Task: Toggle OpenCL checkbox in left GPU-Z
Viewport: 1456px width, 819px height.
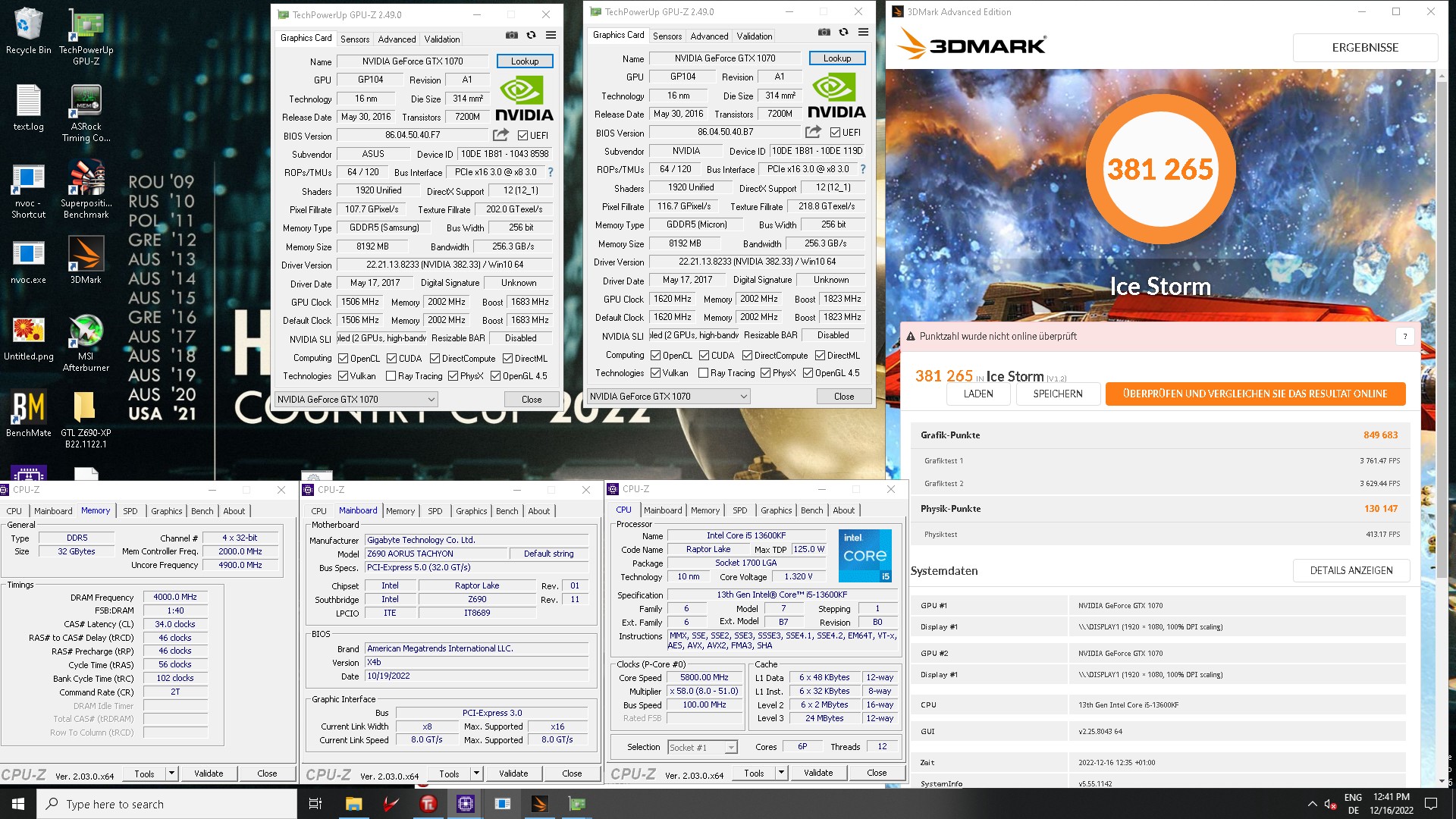Action: [x=343, y=358]
